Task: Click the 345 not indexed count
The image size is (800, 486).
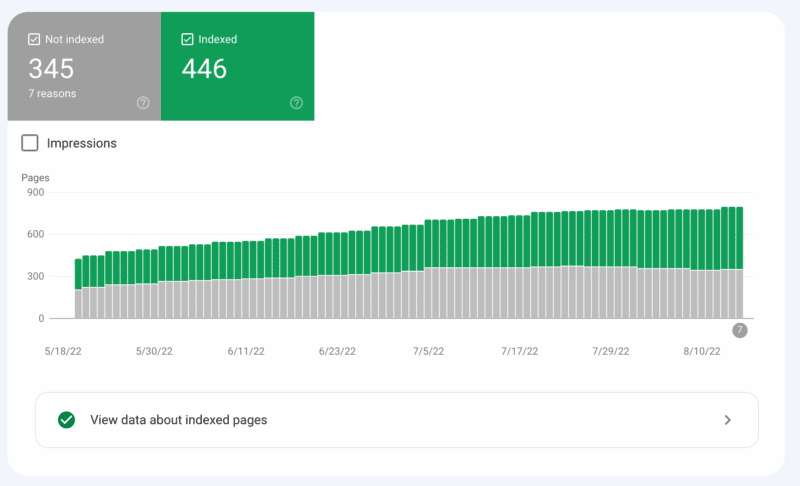Action: click(x=51, y=69)
